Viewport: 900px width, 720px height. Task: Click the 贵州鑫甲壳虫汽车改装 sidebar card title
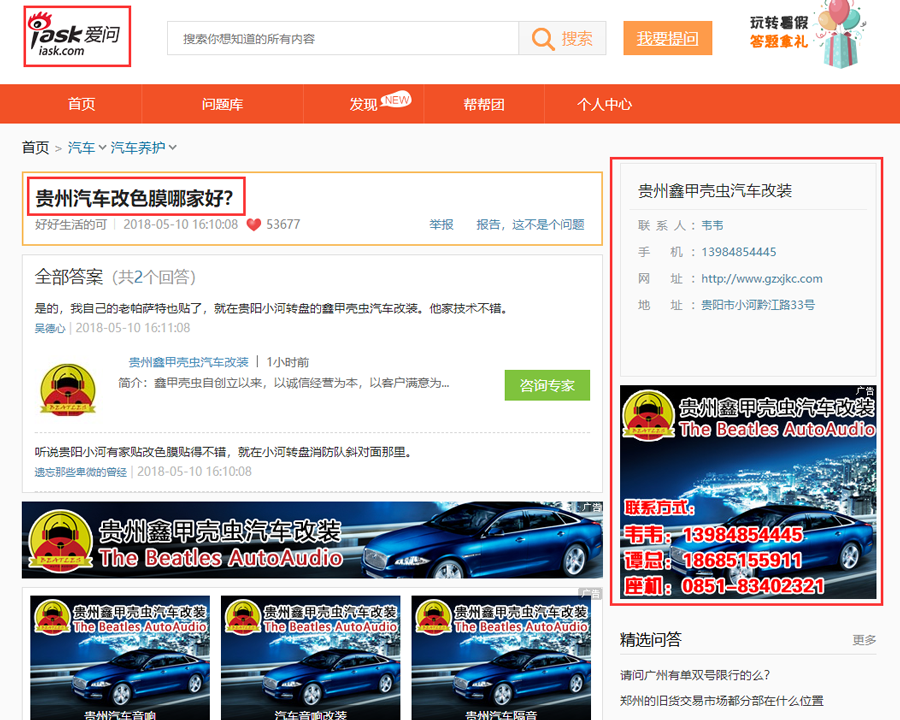click(715, 191)
